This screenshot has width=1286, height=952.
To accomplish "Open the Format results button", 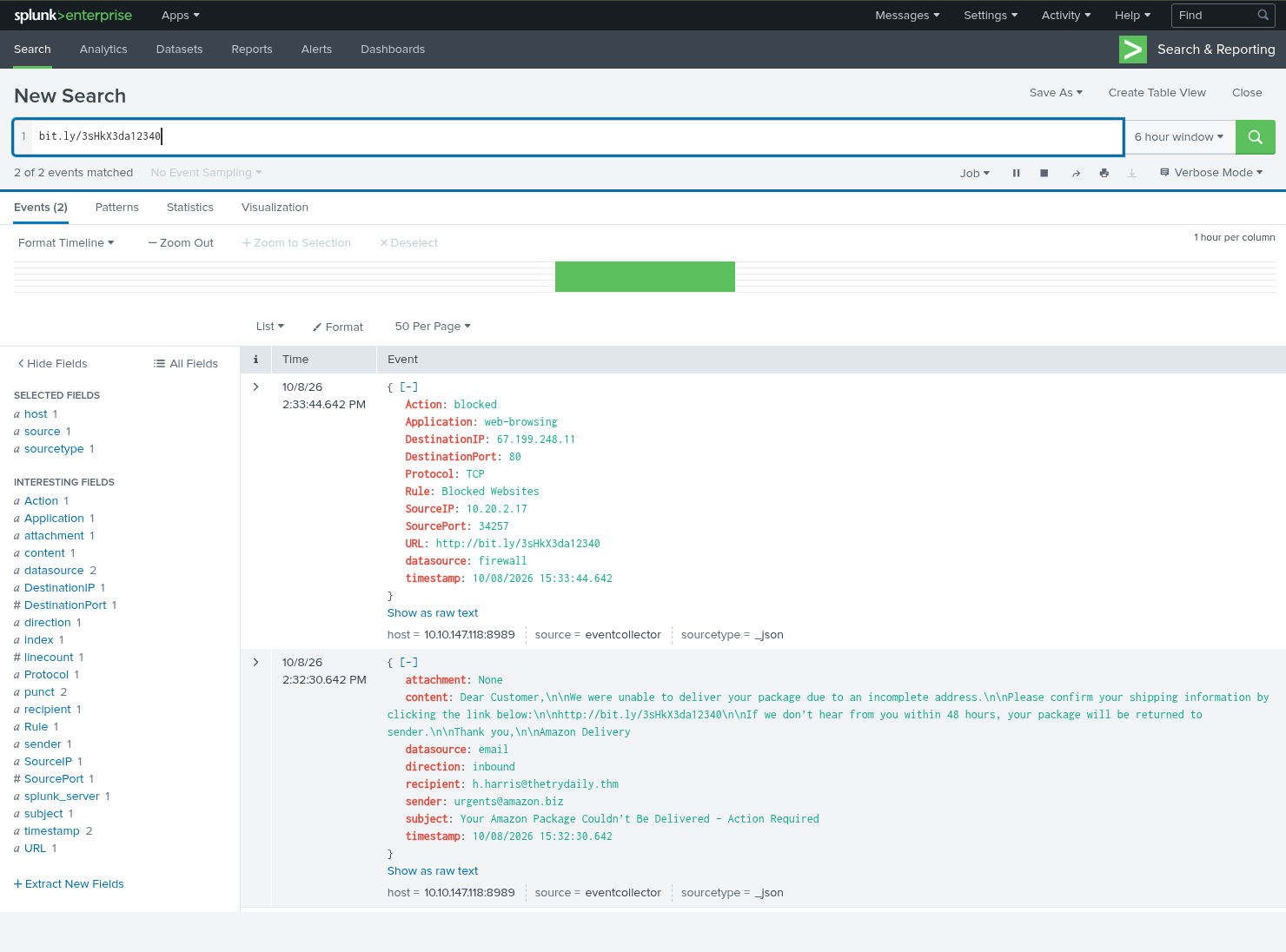I will click(338, 327).
